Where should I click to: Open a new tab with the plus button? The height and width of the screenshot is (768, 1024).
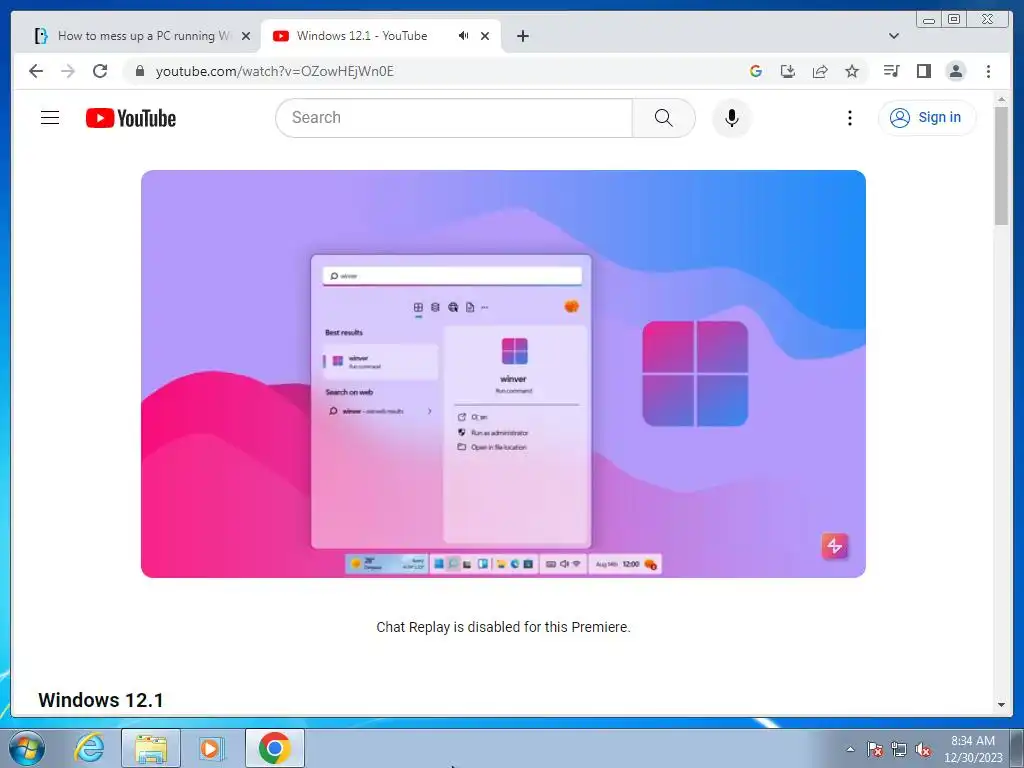point(522,36)
